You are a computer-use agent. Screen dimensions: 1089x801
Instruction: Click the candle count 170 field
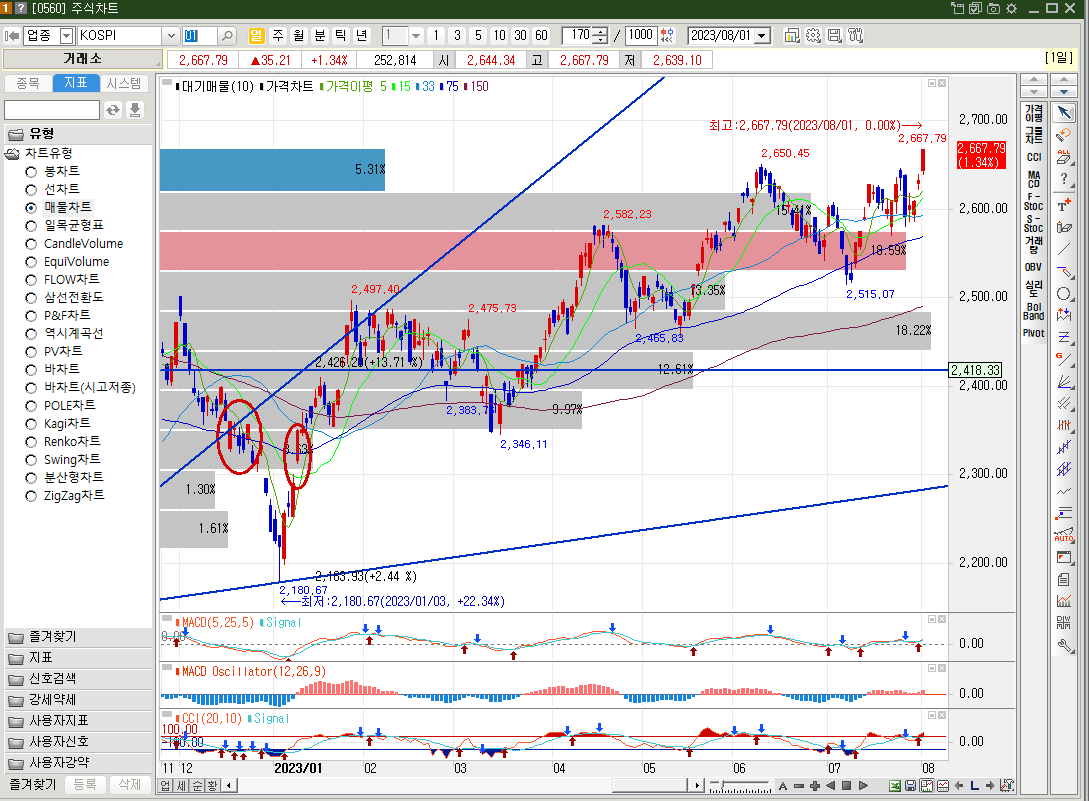(576, 35)
